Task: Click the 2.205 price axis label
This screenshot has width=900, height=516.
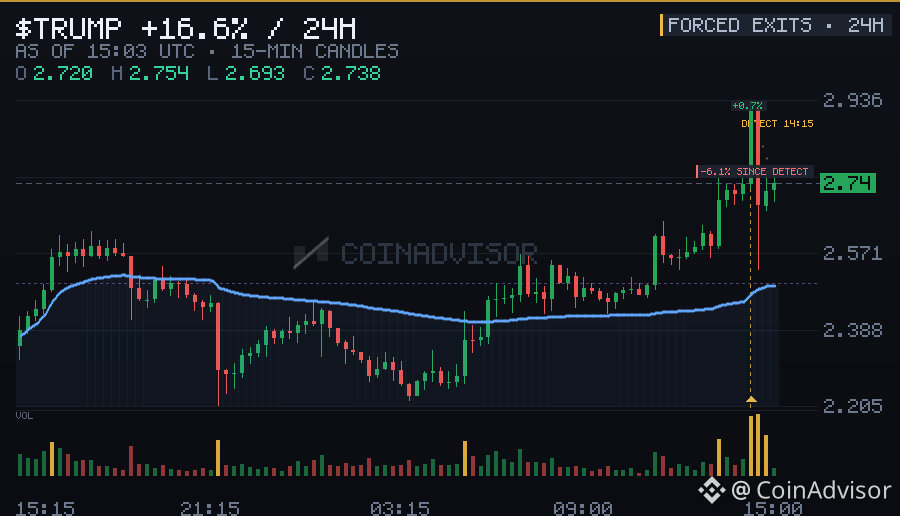Action: [852, 406]
